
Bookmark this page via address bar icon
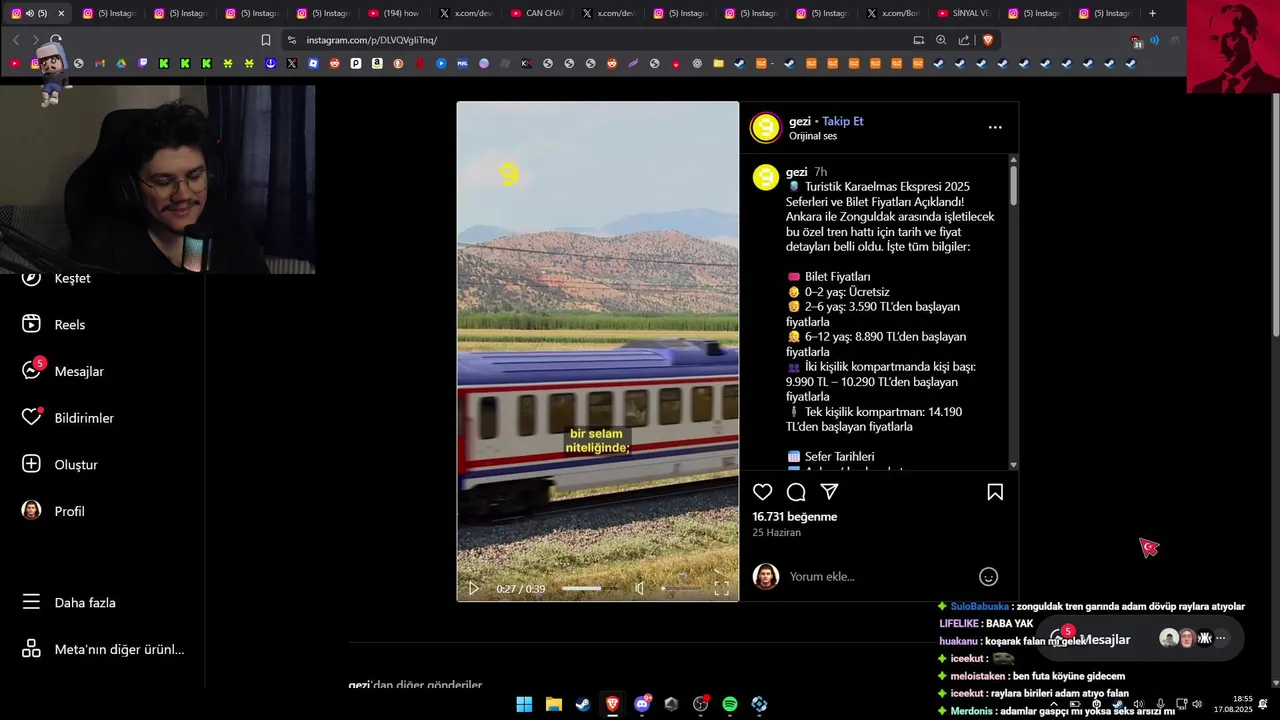tap(266, 40)
